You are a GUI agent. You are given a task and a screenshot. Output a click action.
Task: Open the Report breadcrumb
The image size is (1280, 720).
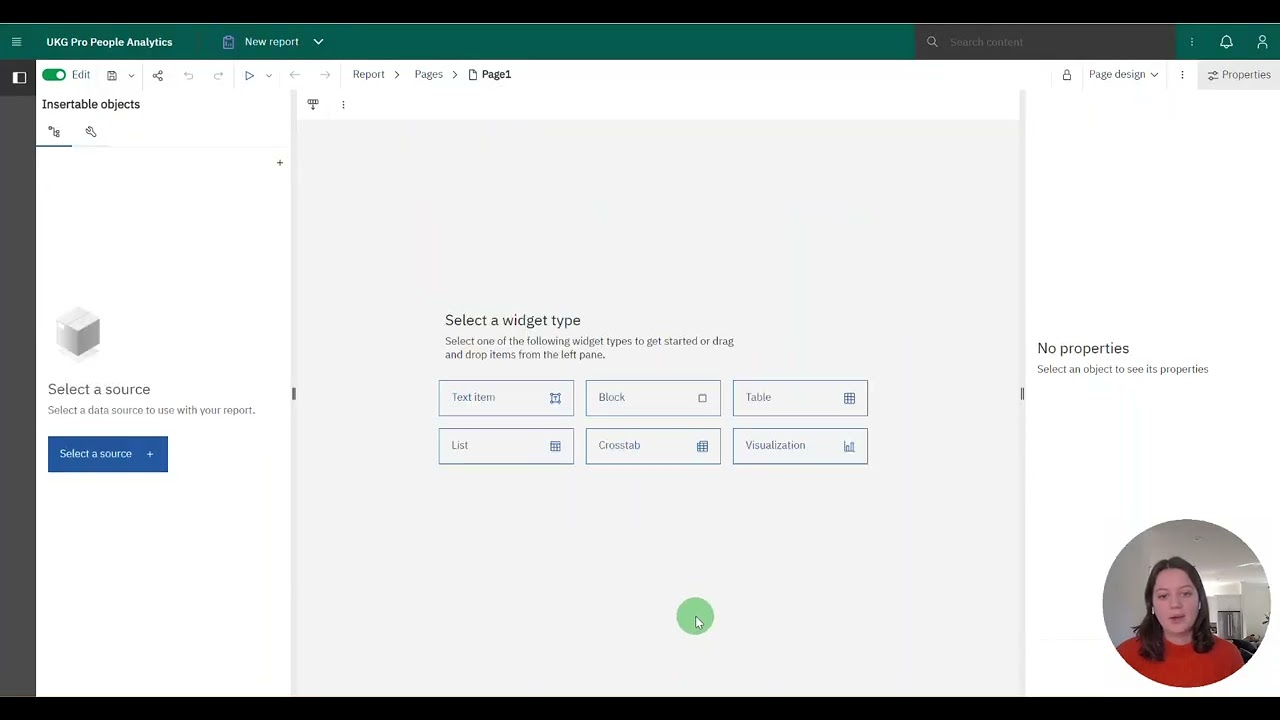pyautogui.click(x=368, y=74)
